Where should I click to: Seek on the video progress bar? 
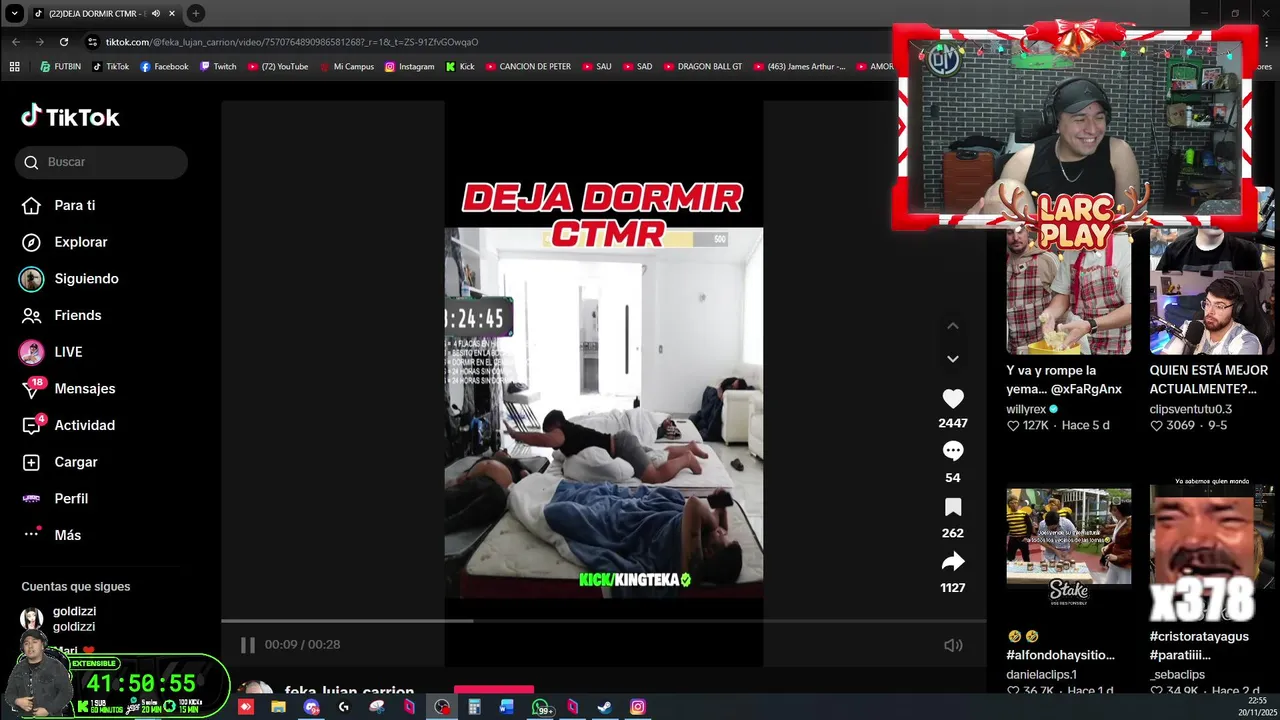tap(603, 621)
